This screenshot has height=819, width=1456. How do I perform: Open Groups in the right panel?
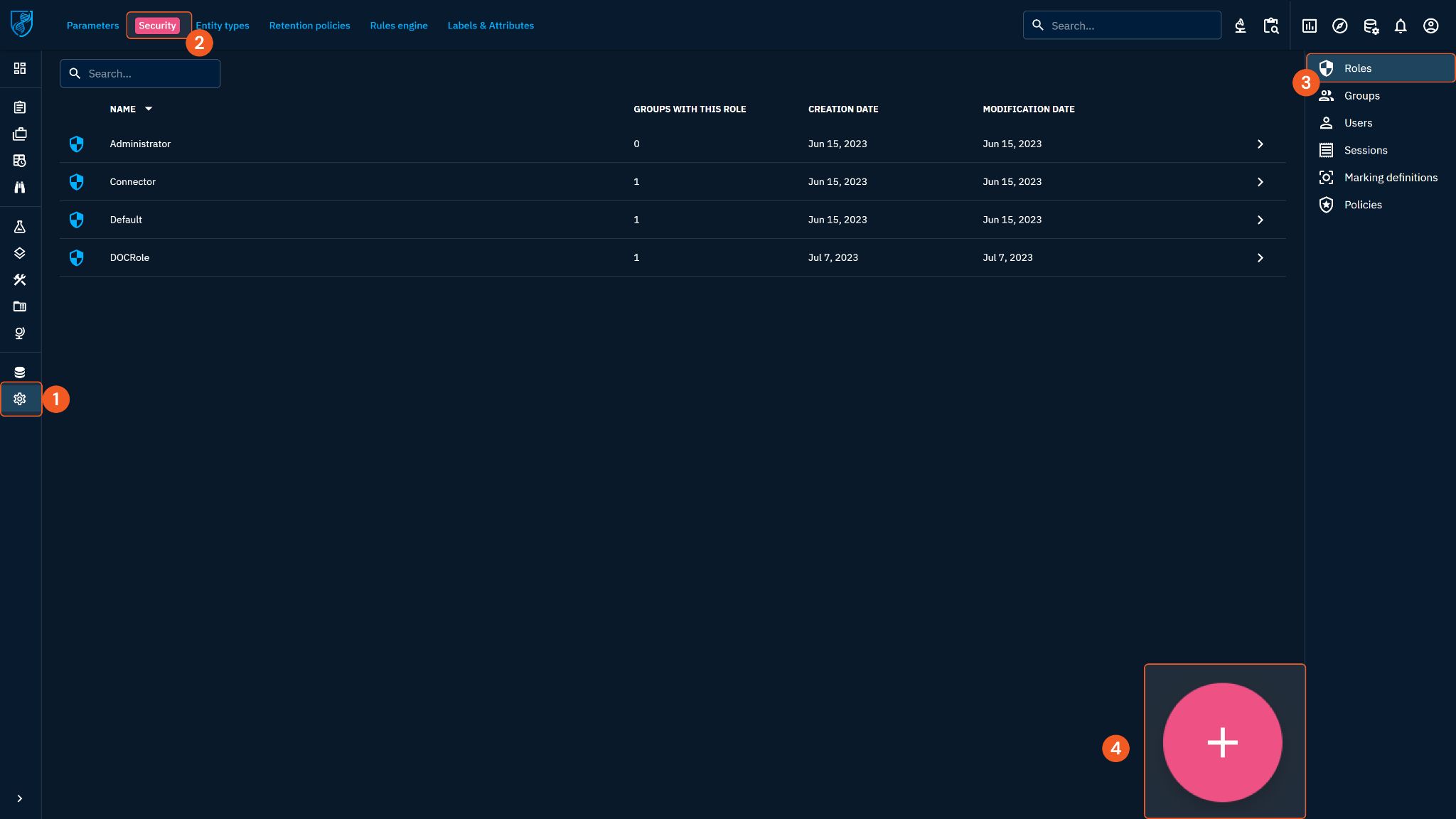tap(1361, 96)
